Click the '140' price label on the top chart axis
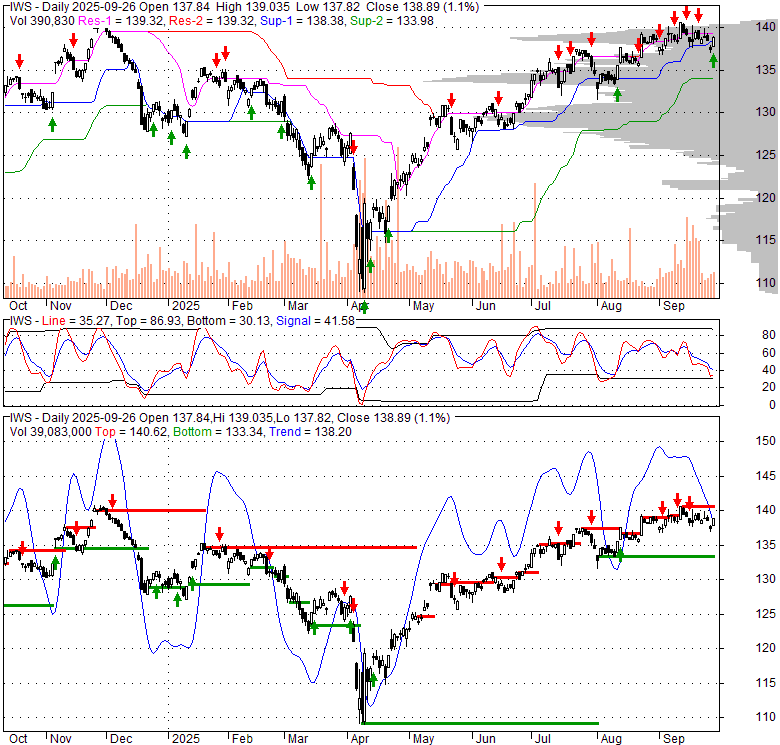Screen dimensions: 780x745 click(766, 27)
